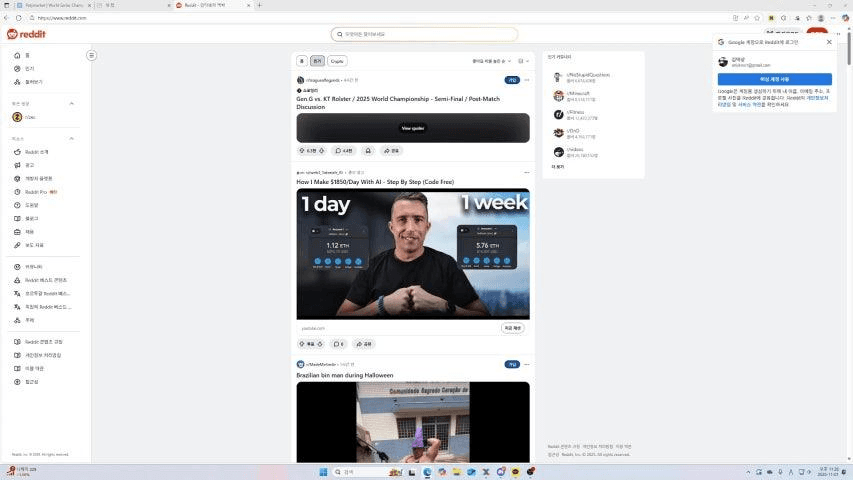
Task: Upvote the Gen G vs. KT Rolster post
Action: (301, 150)
